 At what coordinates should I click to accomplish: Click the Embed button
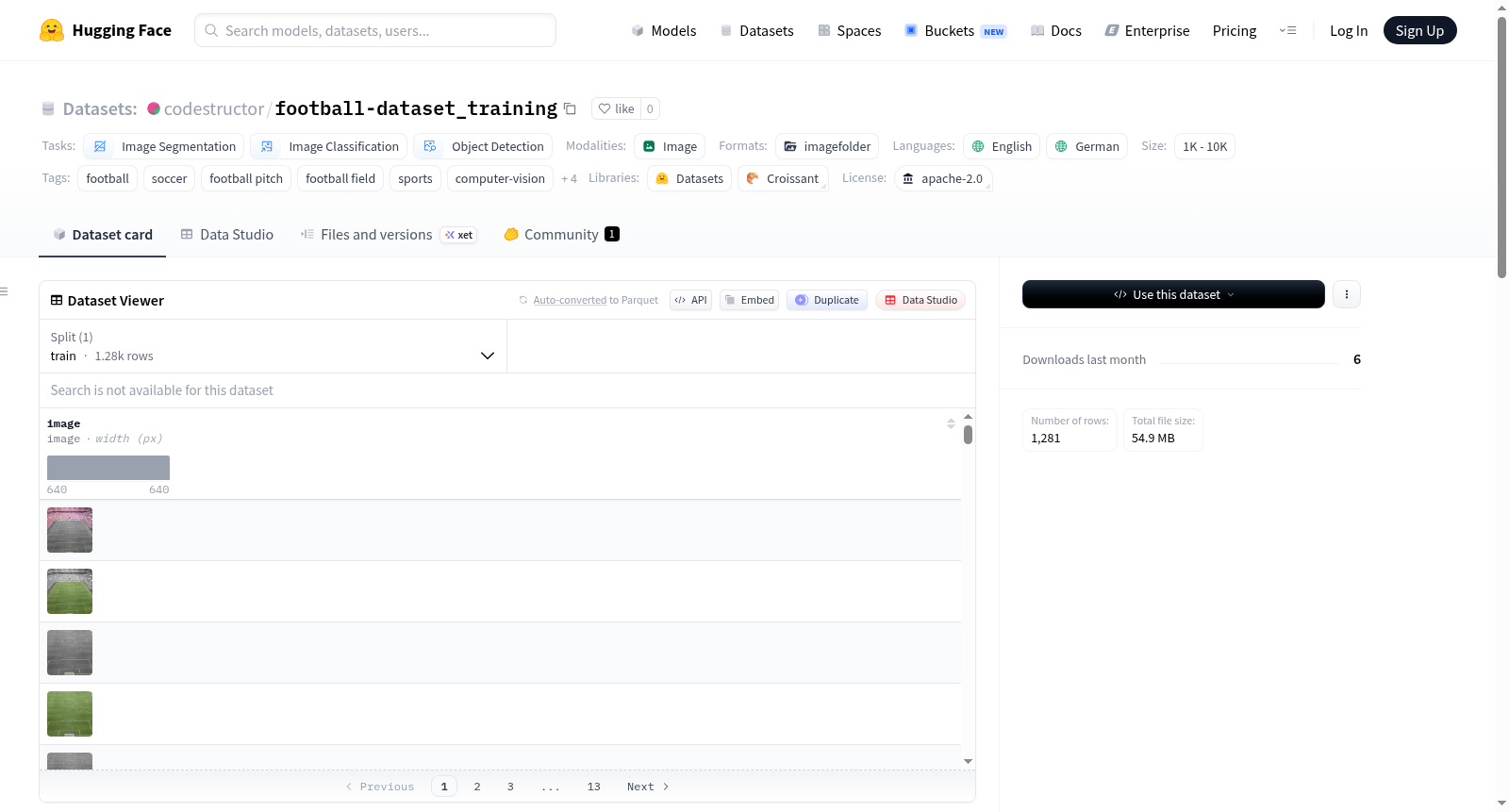pos(749,300)
